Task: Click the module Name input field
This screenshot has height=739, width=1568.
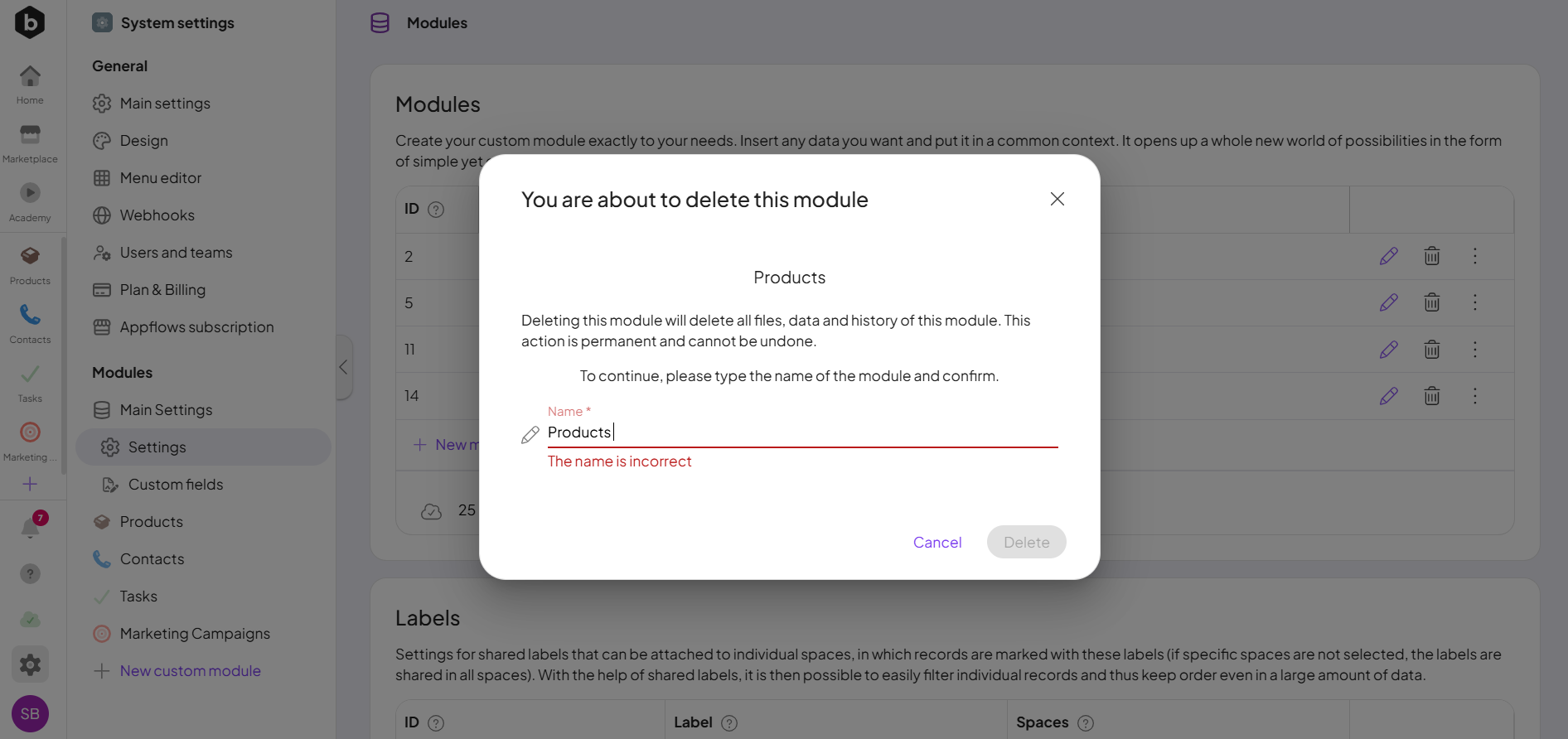Action: (801, 432)
